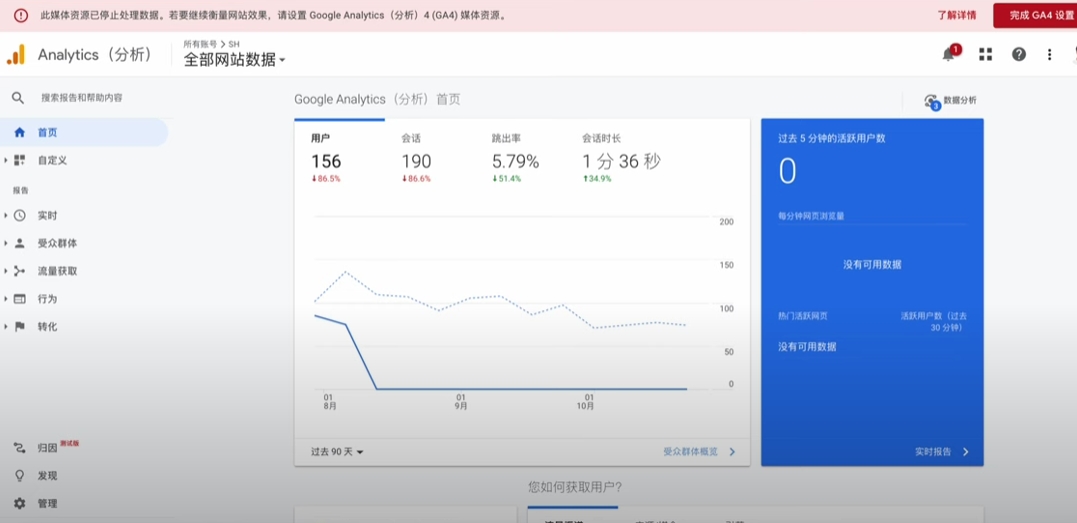
Task: Open the 全部网站数据 property selector dropdown
Action: click(234, 60)
